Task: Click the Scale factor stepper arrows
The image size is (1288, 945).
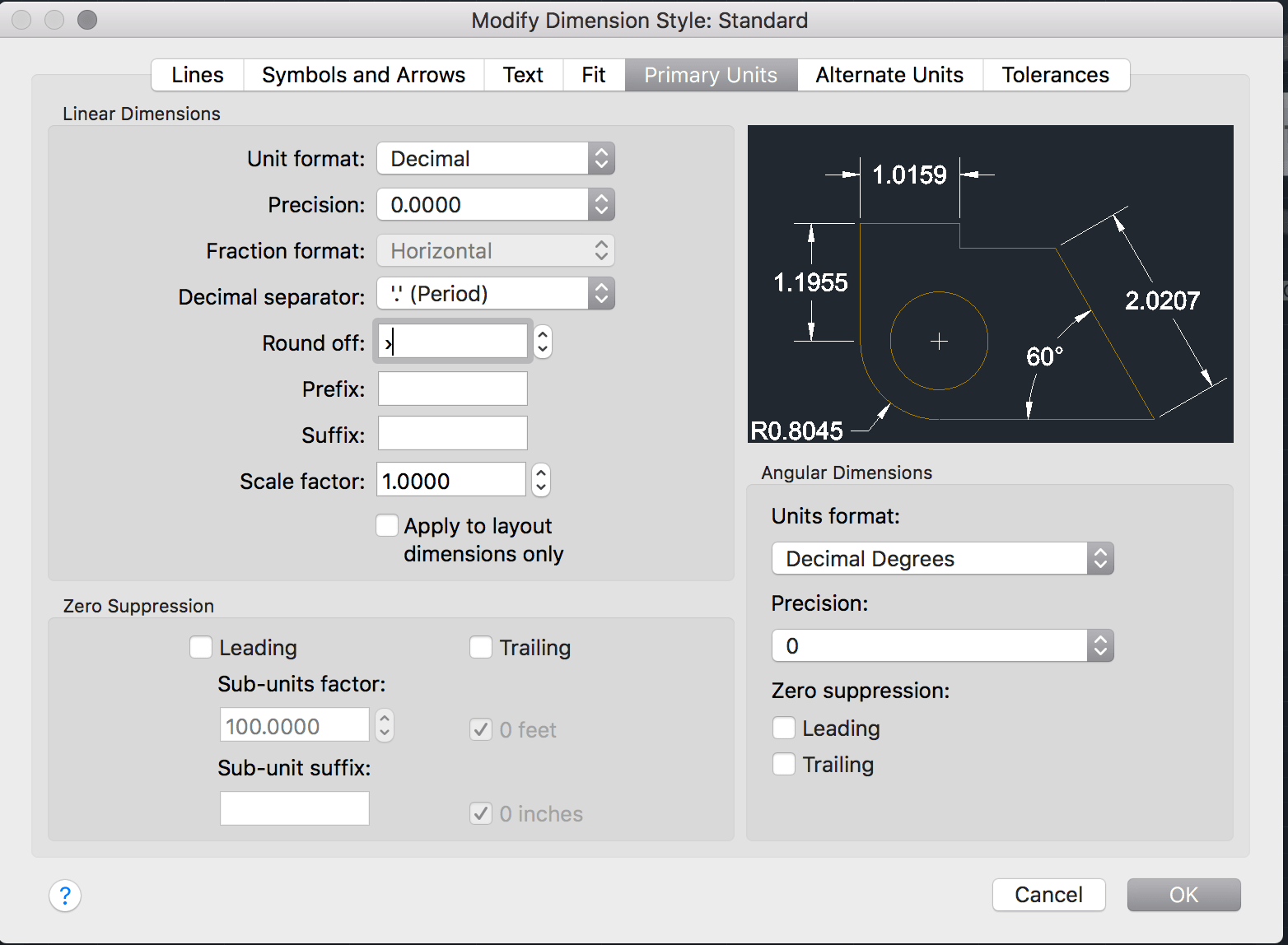Action: pyautogui.click(x=540, y=480)
